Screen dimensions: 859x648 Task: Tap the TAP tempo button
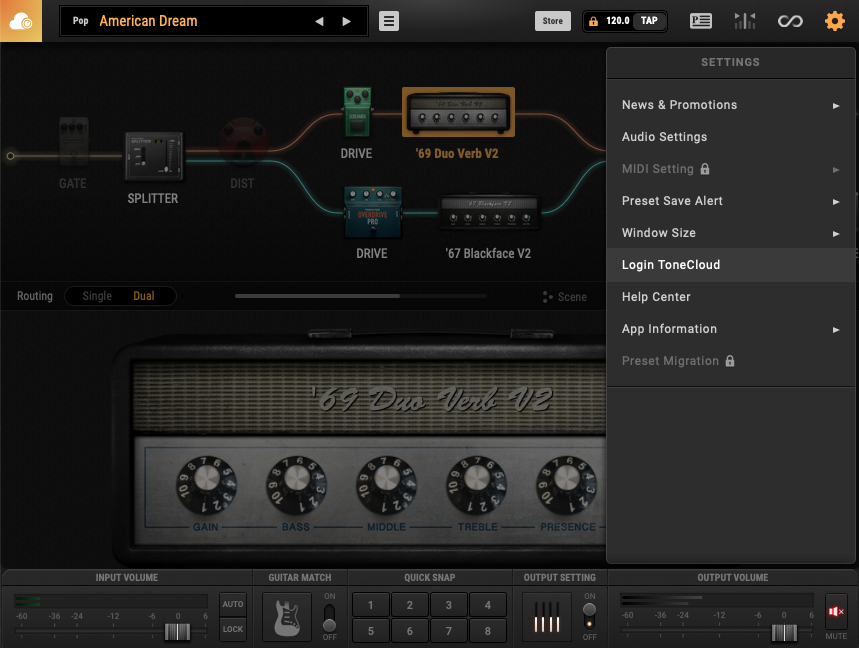coord(649,21)
